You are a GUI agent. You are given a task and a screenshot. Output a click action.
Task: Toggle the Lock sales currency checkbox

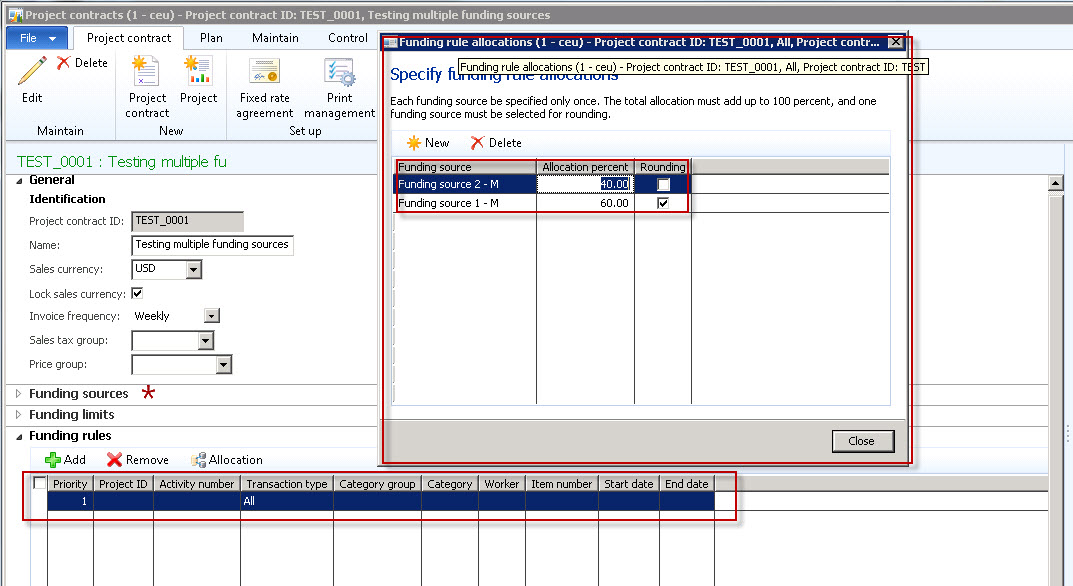pyautogui.click(x=137, y=294)
